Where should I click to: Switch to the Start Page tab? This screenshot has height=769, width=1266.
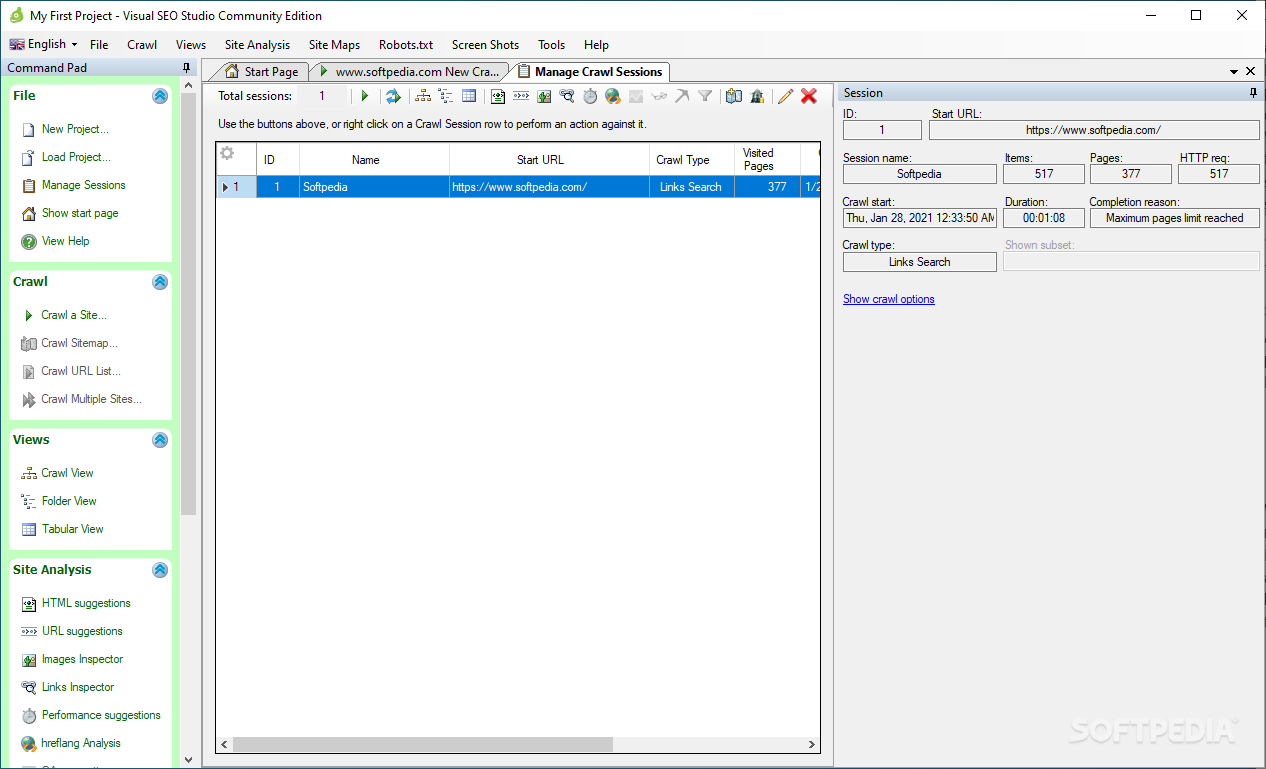[261, 72]
